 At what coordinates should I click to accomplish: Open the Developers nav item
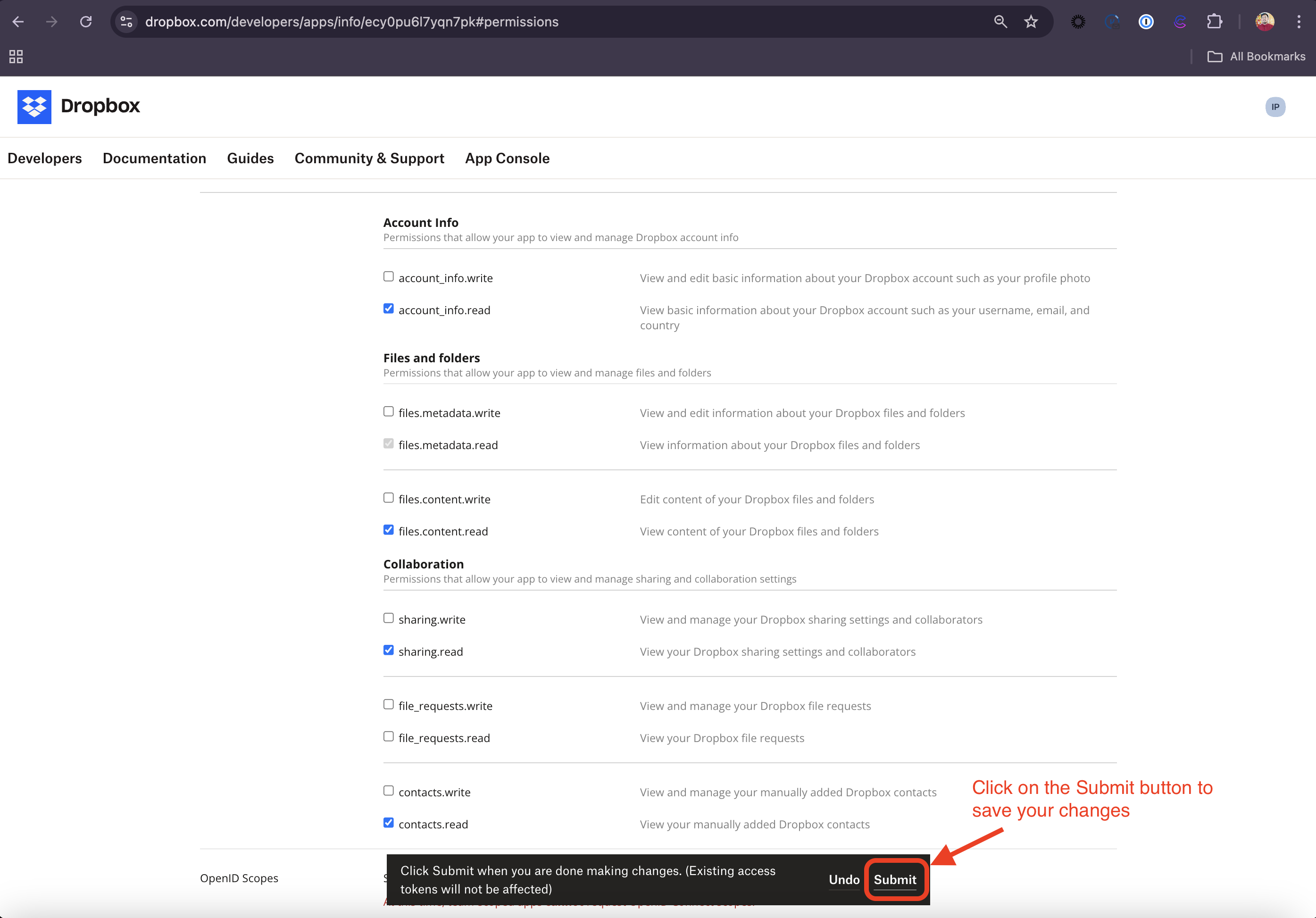tap(45, 158)
